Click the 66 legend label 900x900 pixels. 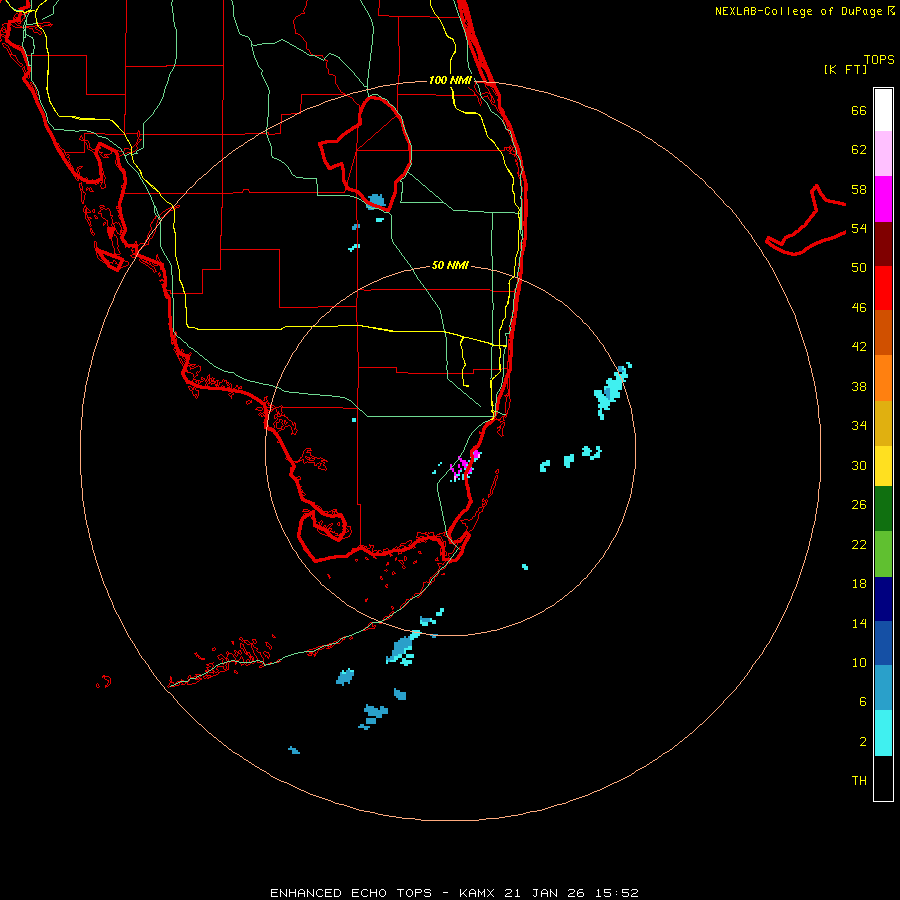859,111
